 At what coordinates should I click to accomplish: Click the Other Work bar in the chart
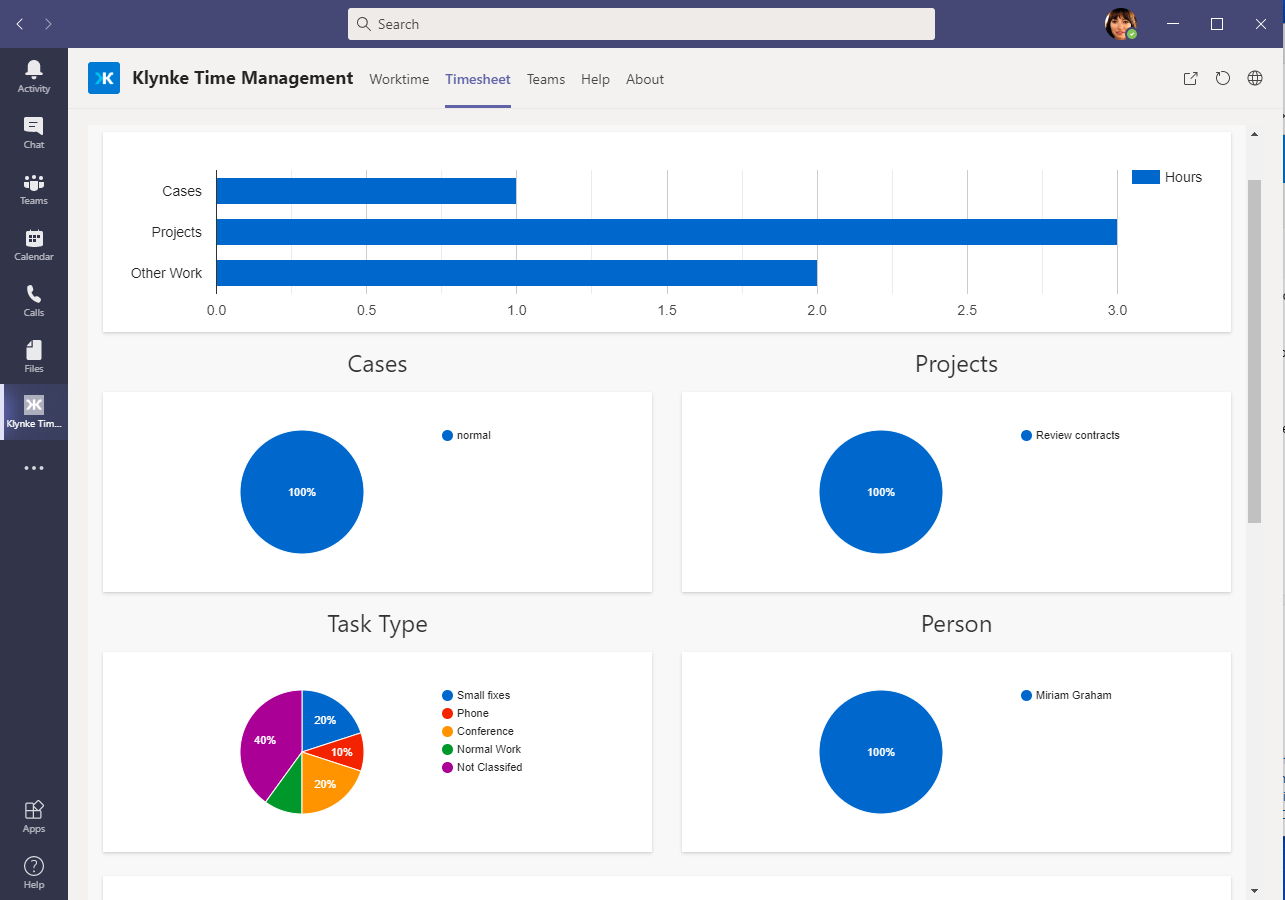pyautogui.click(x=516, y=273)
